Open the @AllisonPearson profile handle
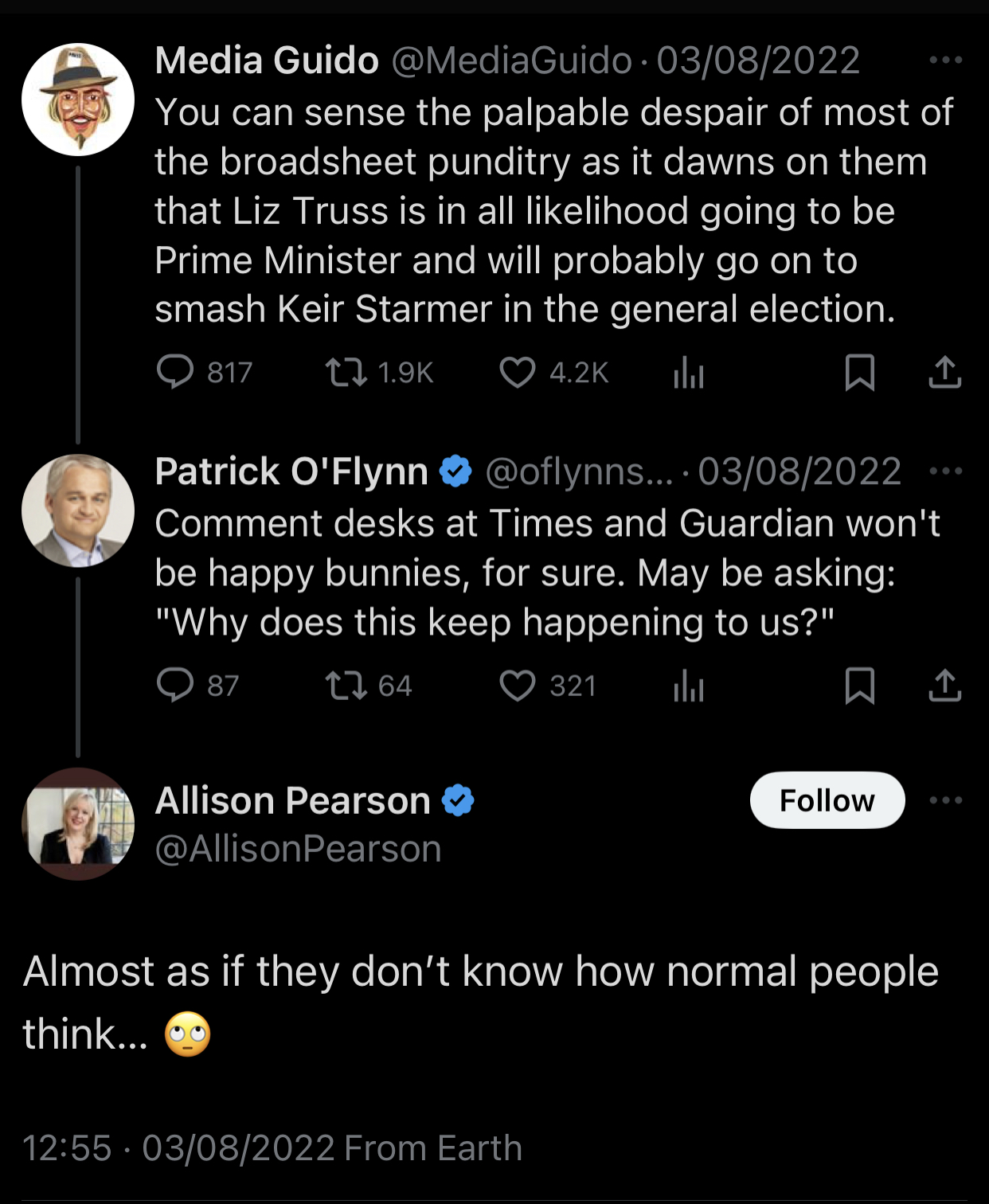This screenshot has height=1204, width=989. 298,849
